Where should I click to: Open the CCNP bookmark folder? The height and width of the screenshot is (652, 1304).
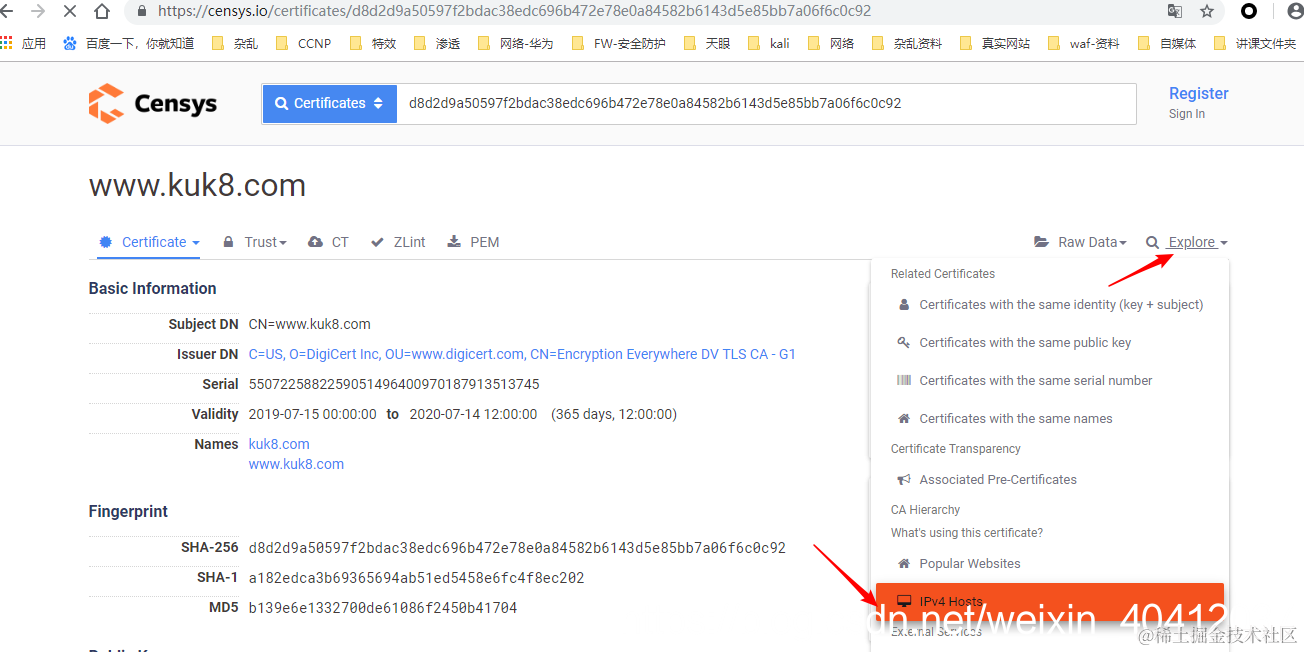tap(303, 43)
